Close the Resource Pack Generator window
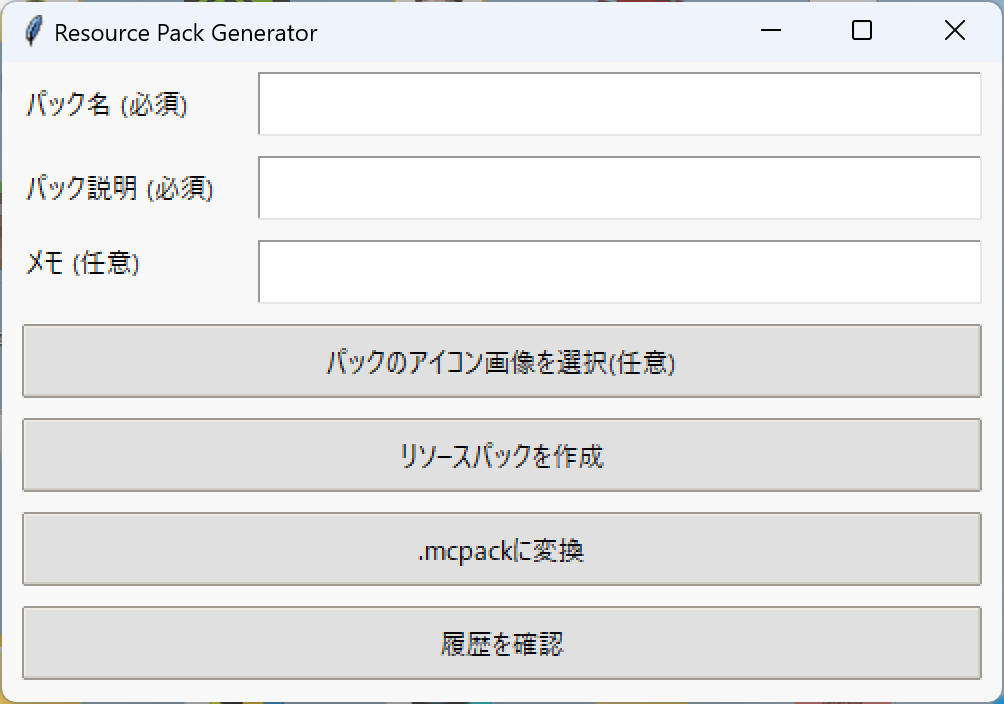The width and height of the screenshot is (1004, 704). (x=954, y=32)
